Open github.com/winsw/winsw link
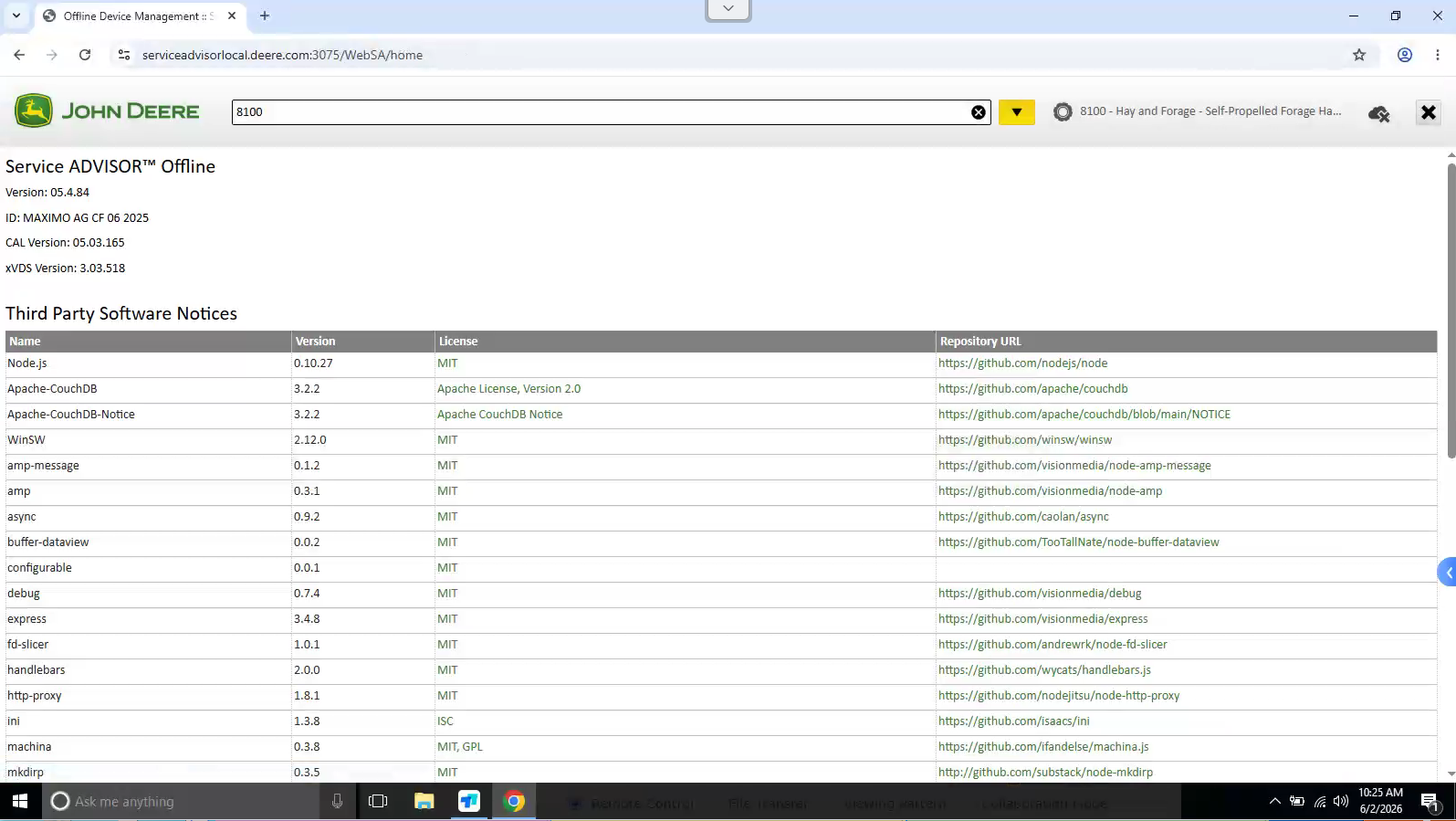Image resolution: width=1456 pixels, height=821 pixels. 1025,440
